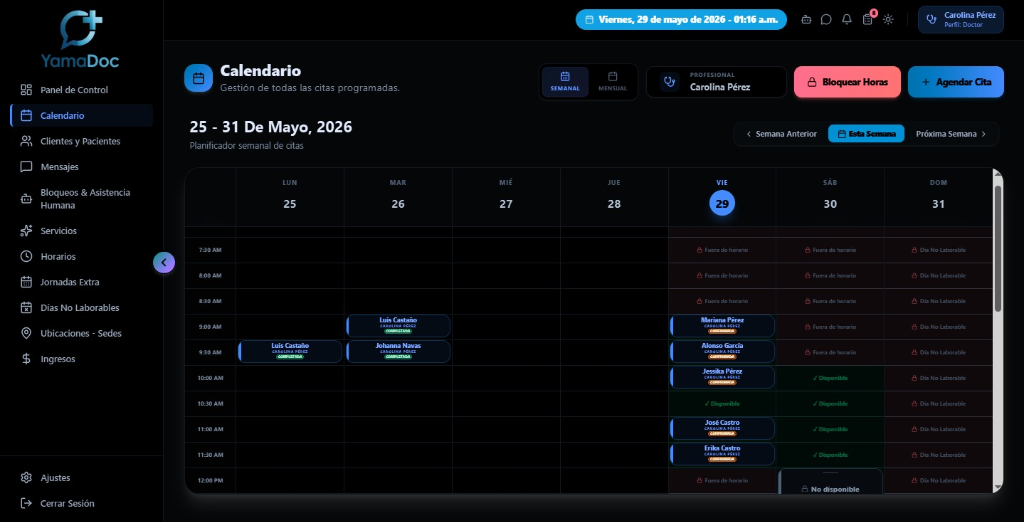
Task: Open Clientes y Pacientes section
Action: click(x=81, y=141)
